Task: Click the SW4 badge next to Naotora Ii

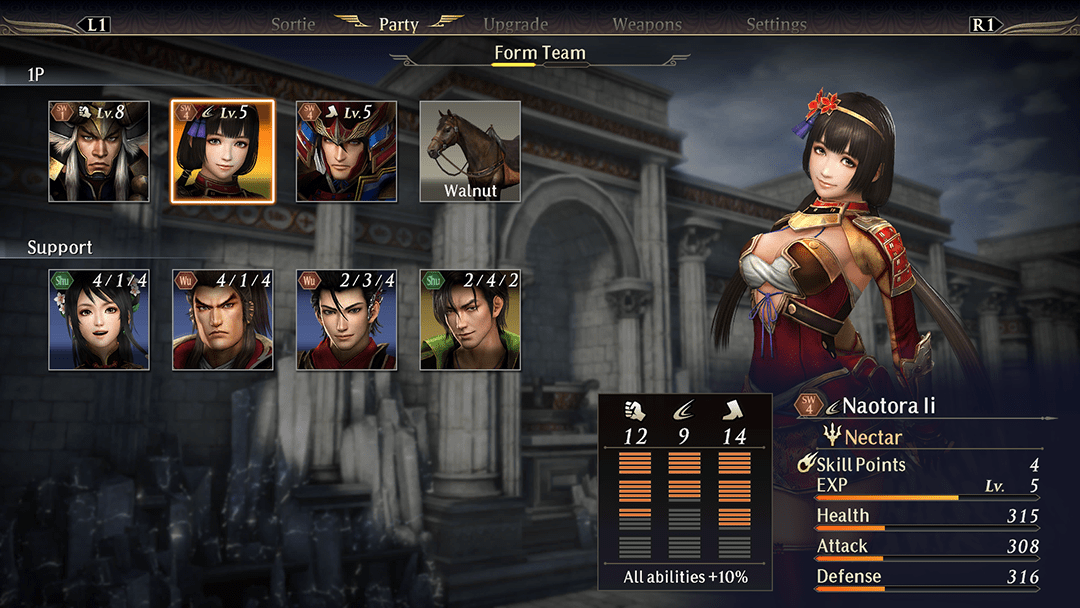Action: point(809,405)
